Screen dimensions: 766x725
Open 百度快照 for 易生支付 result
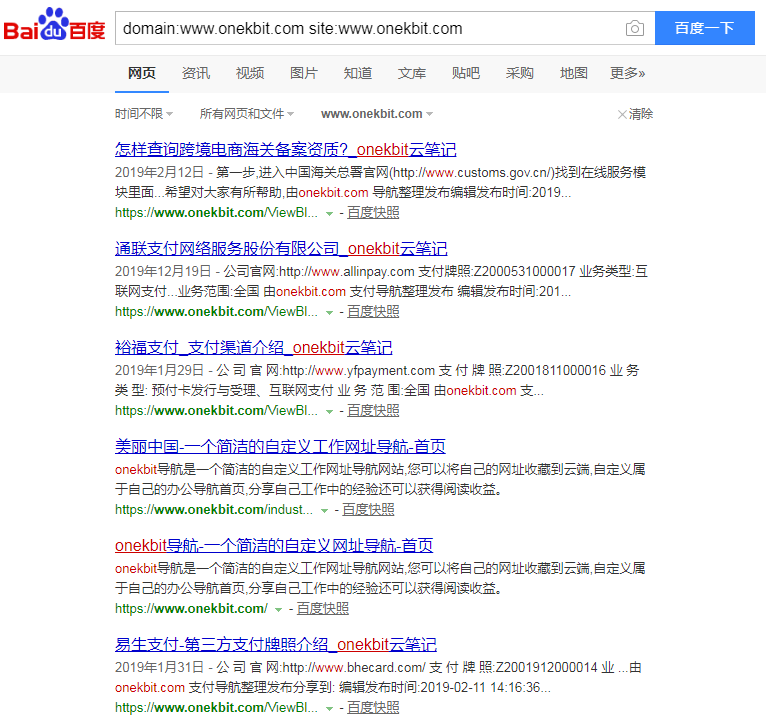coord(373,707)
